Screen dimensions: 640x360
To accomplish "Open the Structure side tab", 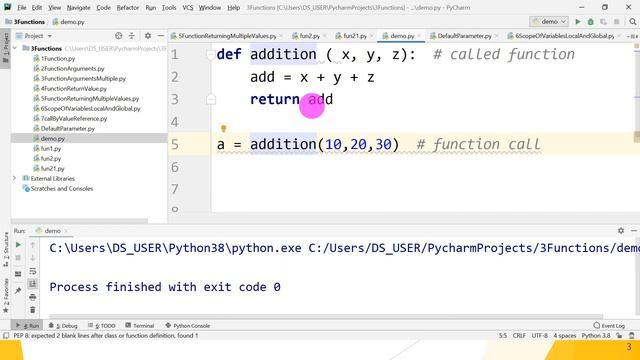I will (5, 249).
